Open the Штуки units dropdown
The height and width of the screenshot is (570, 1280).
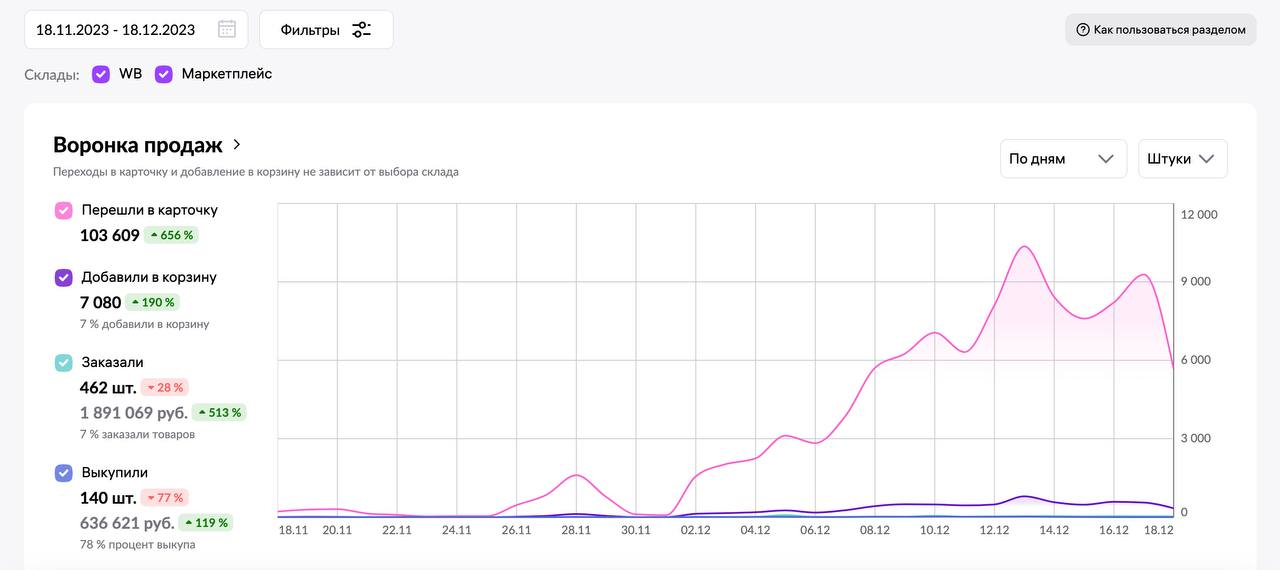click(1182, 159)
